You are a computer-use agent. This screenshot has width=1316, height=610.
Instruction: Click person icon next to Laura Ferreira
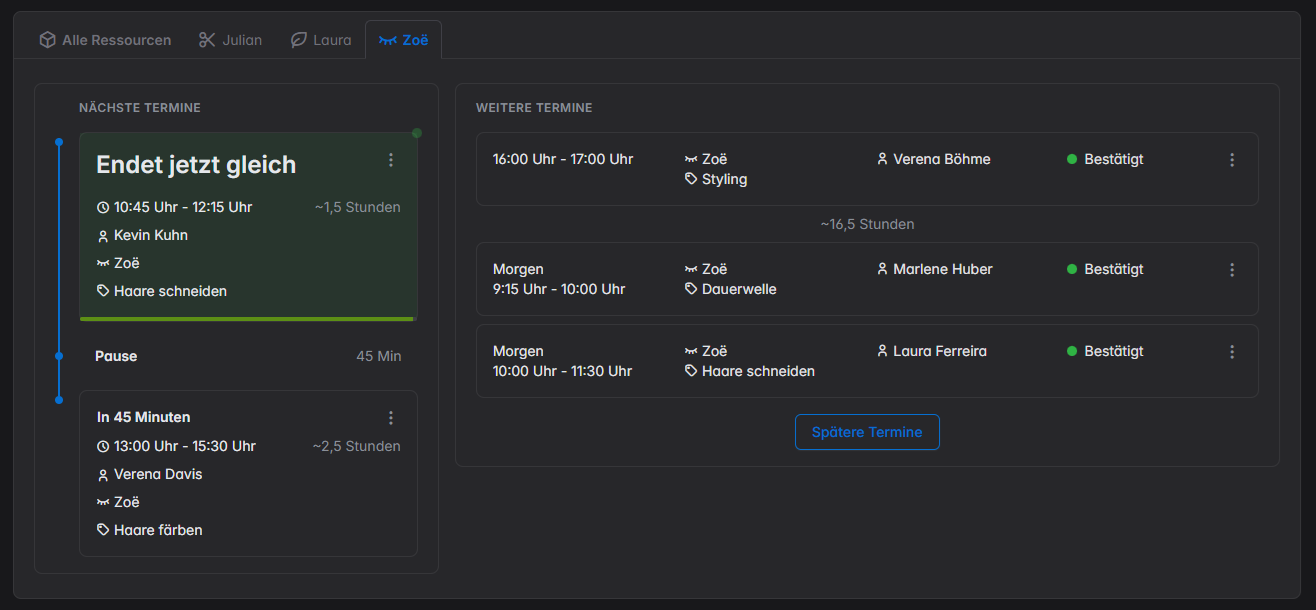click(x=882, y=351)
